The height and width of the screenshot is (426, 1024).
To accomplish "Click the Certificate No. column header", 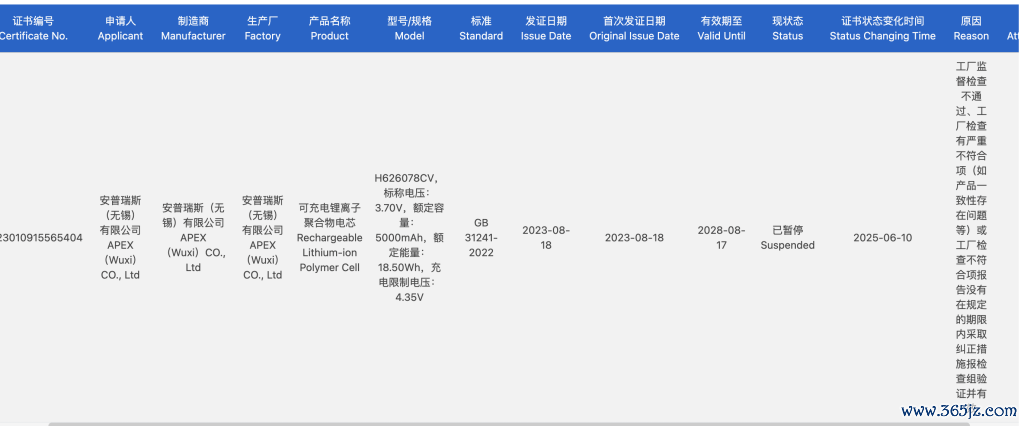I will [33, 29].
